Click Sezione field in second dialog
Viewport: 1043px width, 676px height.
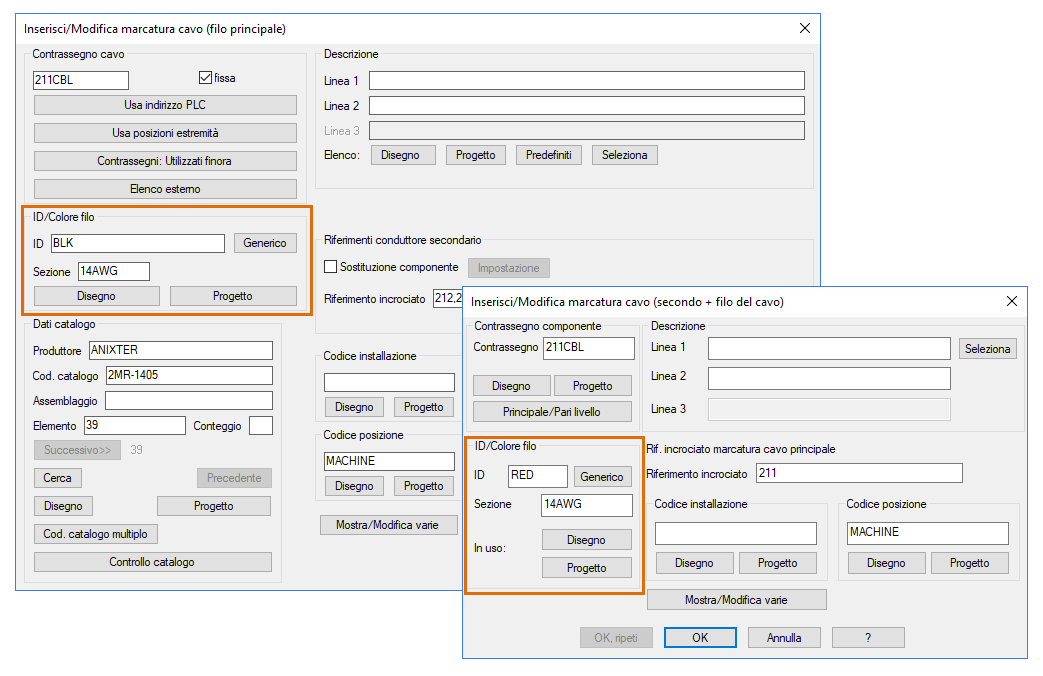tap(587, 505)
